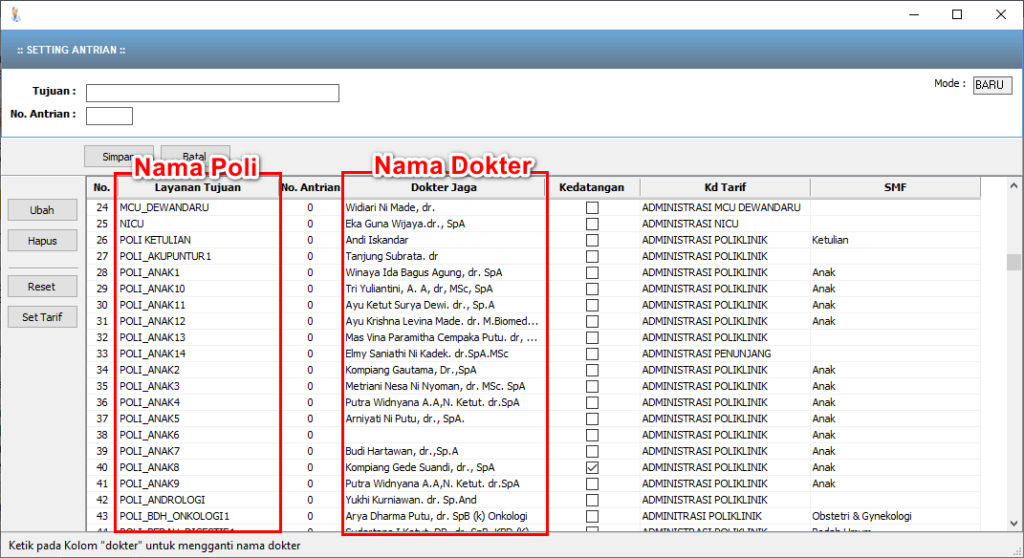
Task: Click the SMF column header
Action: 894,187
